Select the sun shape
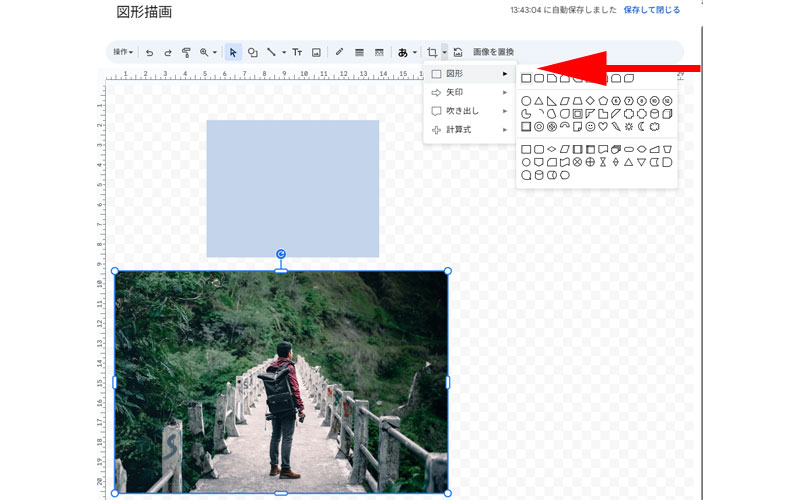The width and height of the screenshot is (800, 500). 629,126
